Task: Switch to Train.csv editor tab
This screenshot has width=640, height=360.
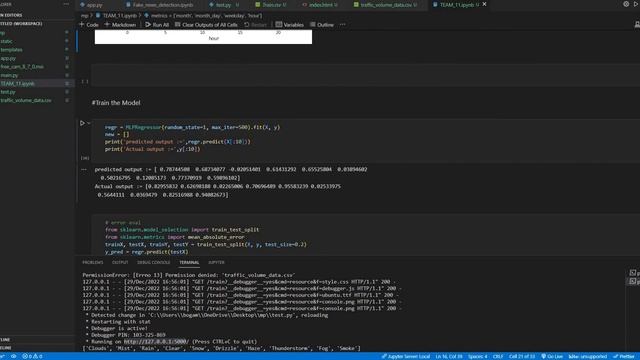Action: click(271, 5)
